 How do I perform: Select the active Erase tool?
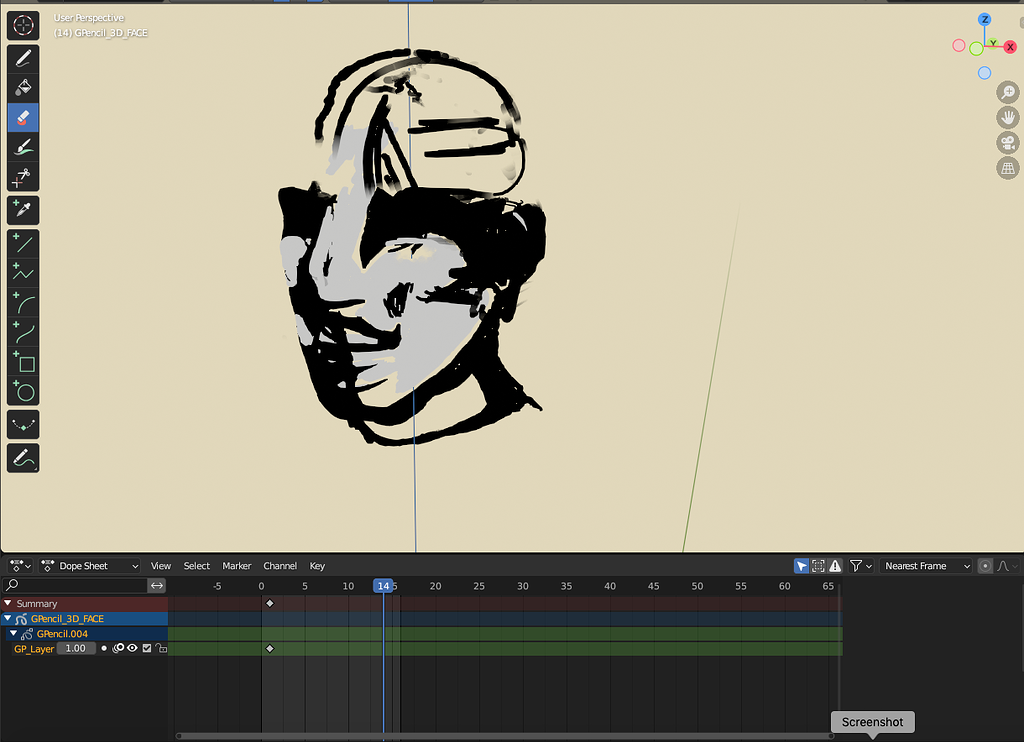pos(23,118)
